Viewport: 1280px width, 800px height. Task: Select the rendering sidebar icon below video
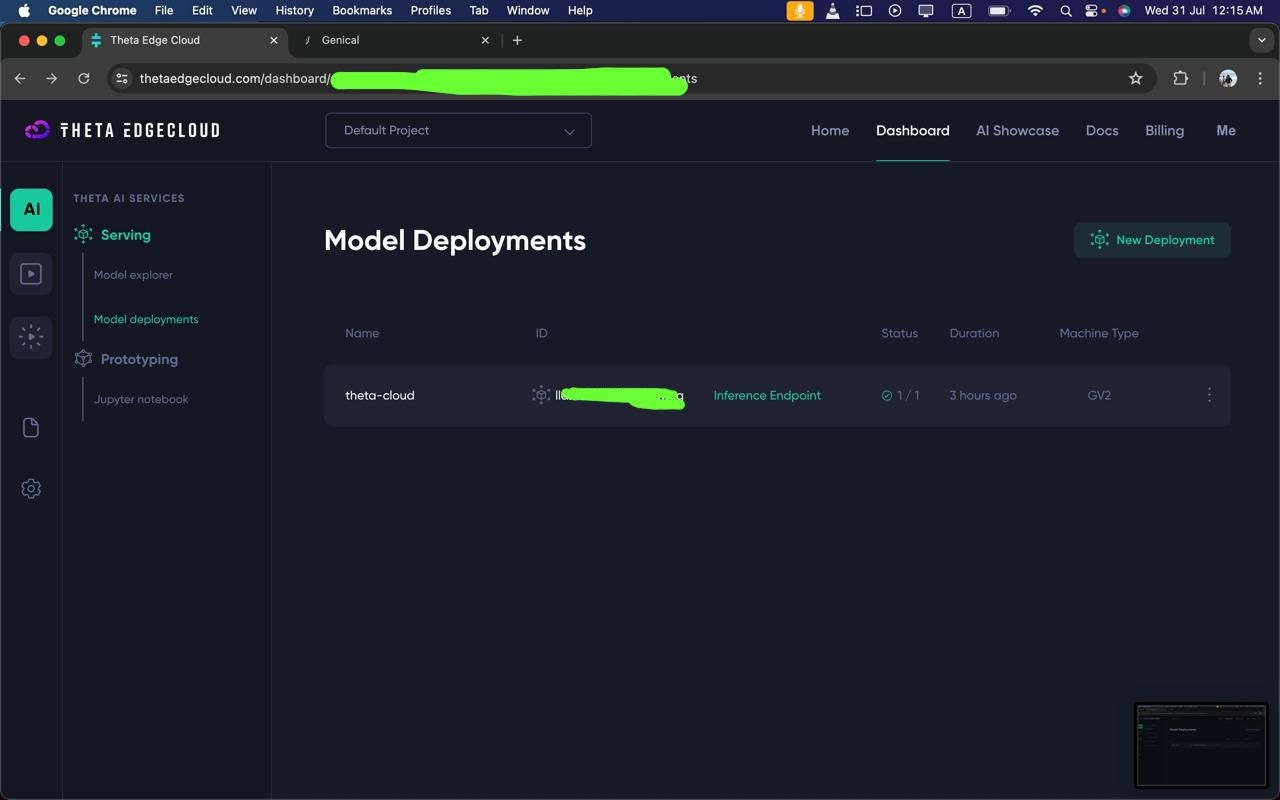coord(31,337)
